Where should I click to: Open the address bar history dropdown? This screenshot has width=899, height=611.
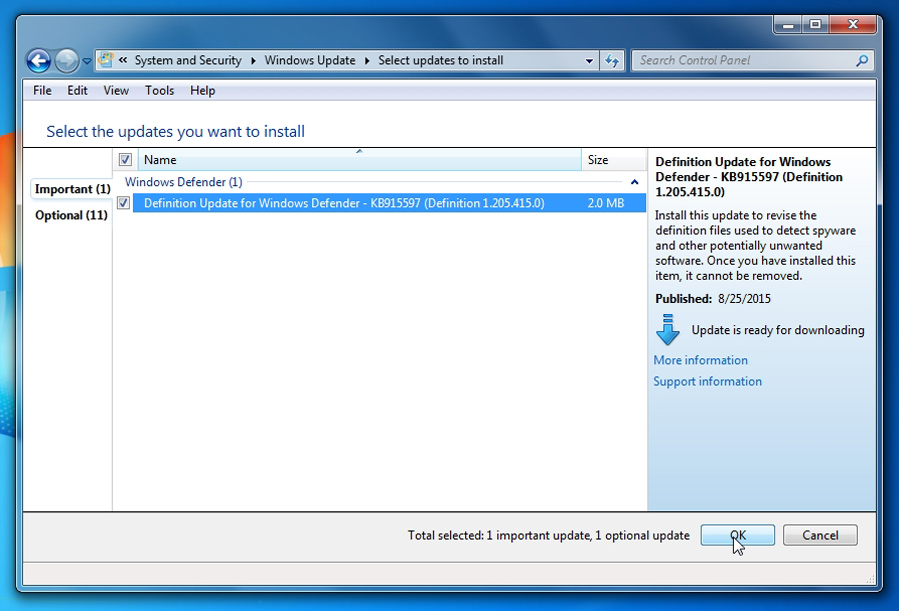coord(589,61)
